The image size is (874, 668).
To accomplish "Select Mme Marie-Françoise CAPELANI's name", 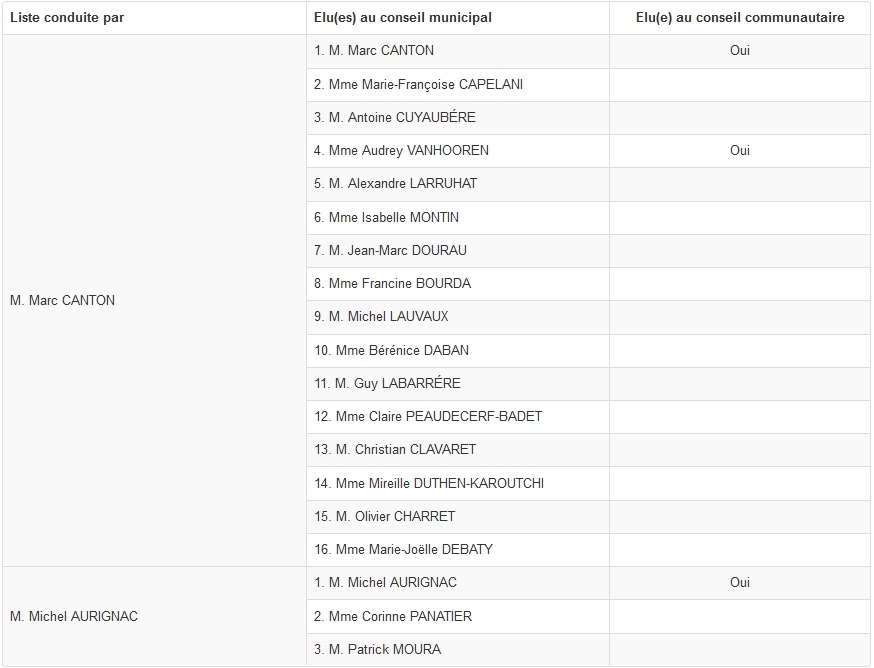I will (x=418, y=84).
